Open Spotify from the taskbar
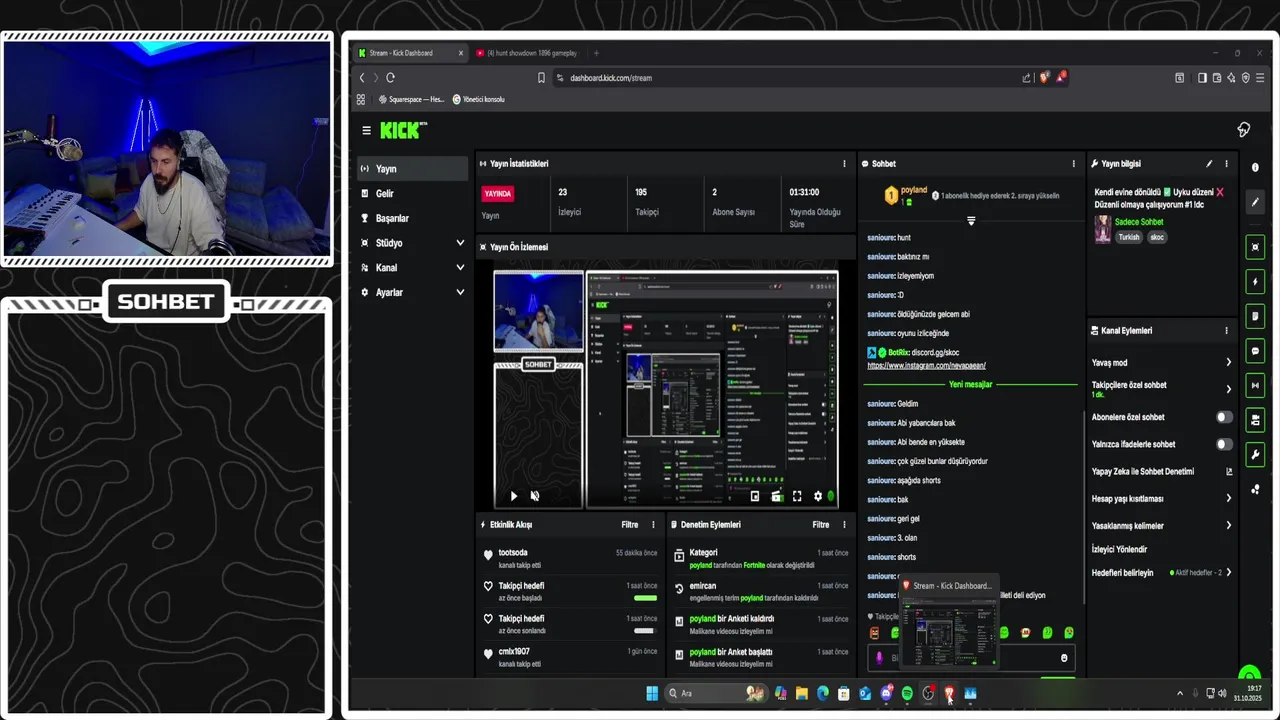The width and height of the screenshot is (1280, 720). (907, 693)
